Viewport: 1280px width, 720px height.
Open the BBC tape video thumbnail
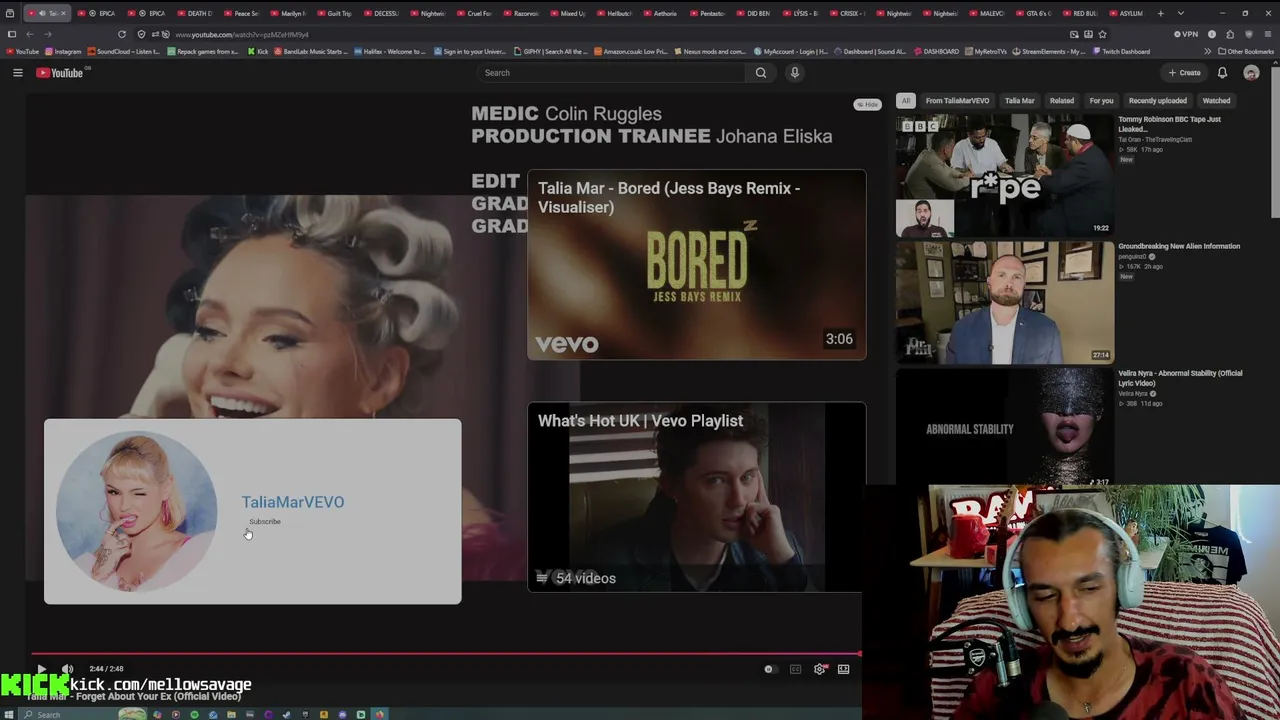pyautogui.click(x=1004, y=175)
